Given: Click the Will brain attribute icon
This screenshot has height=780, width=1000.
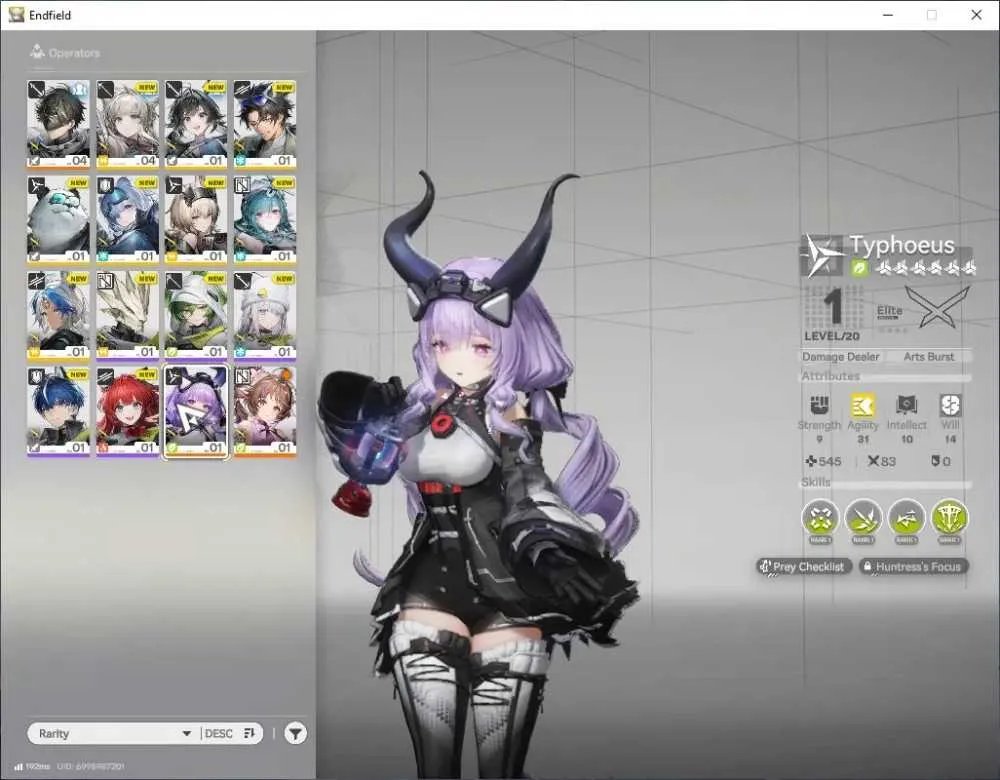Looking at the screenshot, I should [x=950, y=404].
